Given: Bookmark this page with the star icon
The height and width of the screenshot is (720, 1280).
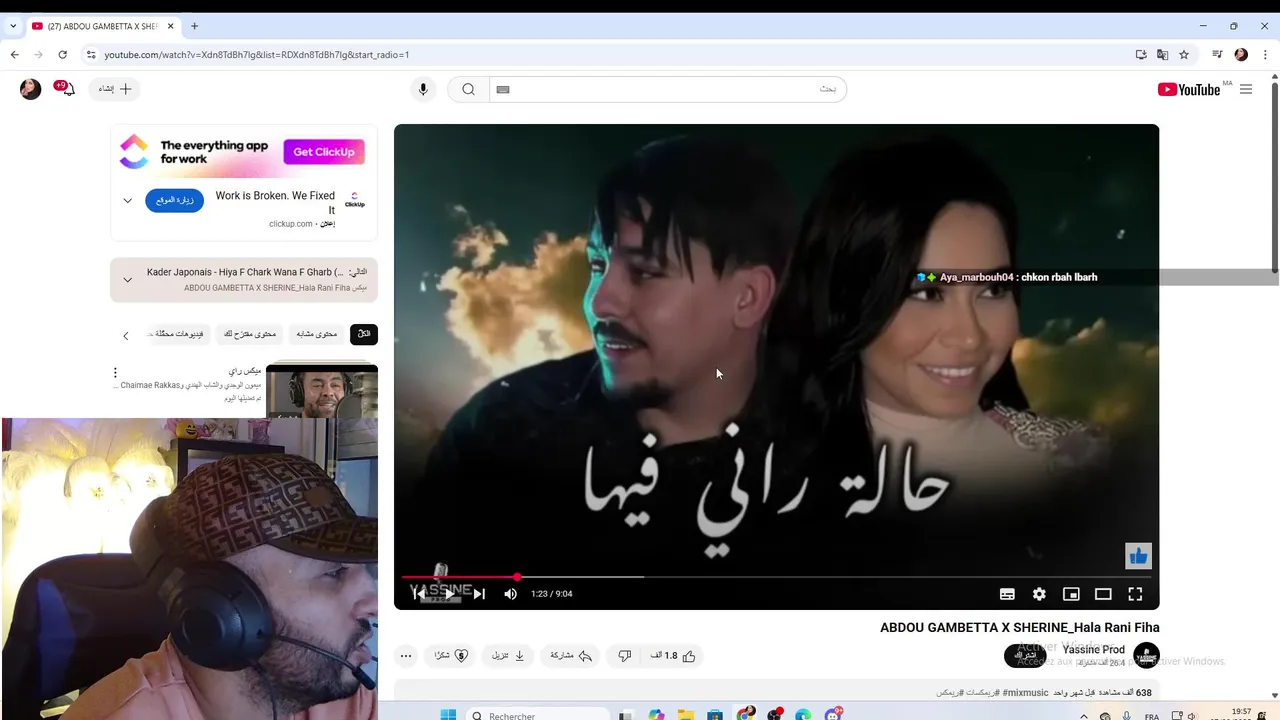Looking at the screenshot, I should 1184,54.
